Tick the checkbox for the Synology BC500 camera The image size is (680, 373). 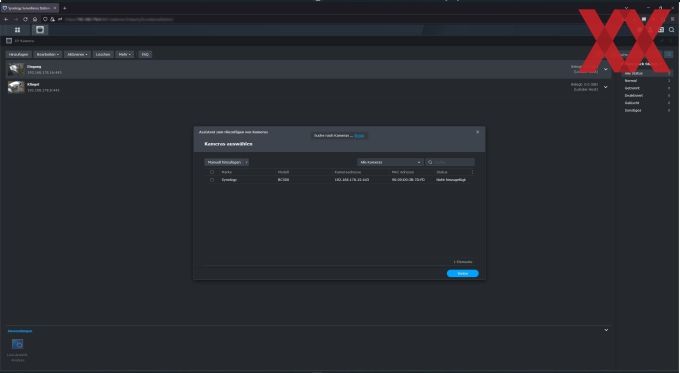(x=212, y=180)
